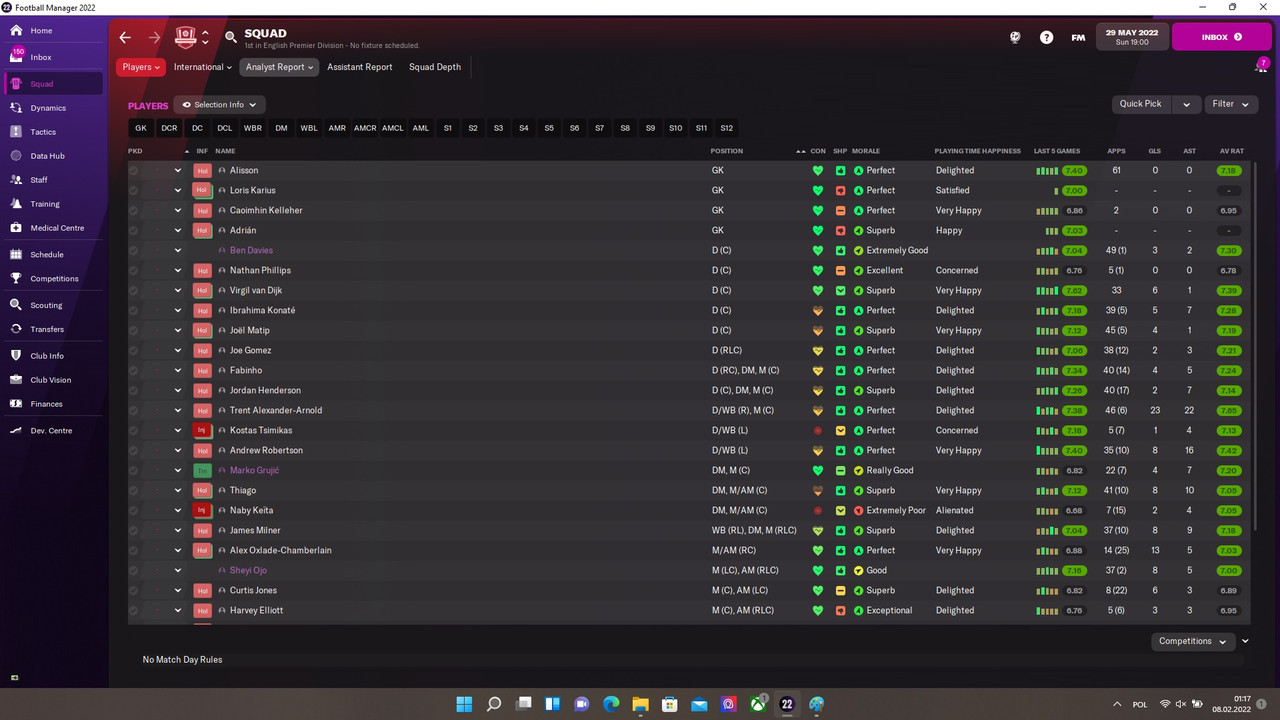
Task: Select the S12 substitute slot tab
Action: click(x=727, y=128)
